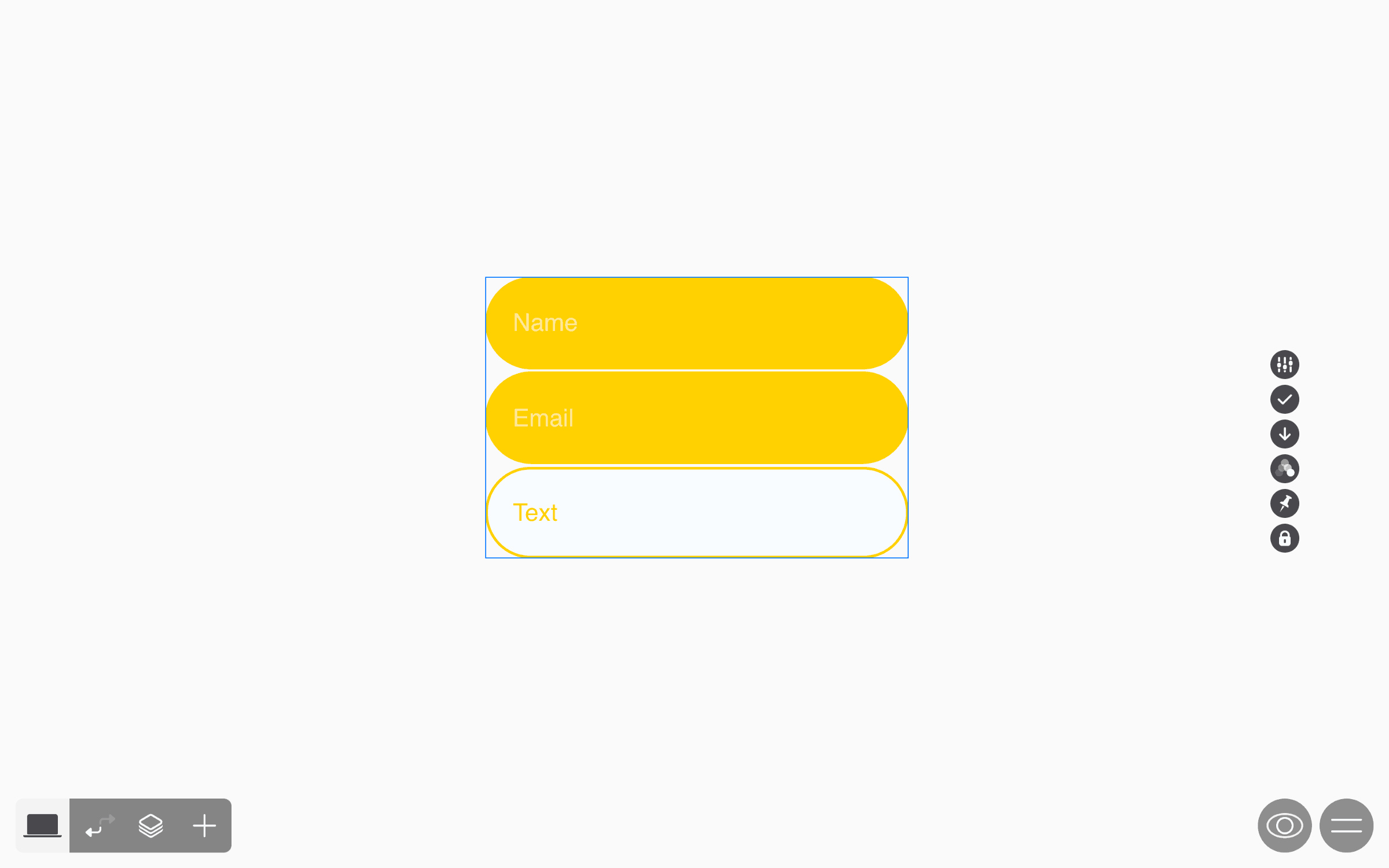
Task: Expand the layers stack menu
Action: click(x=150, y=825)
